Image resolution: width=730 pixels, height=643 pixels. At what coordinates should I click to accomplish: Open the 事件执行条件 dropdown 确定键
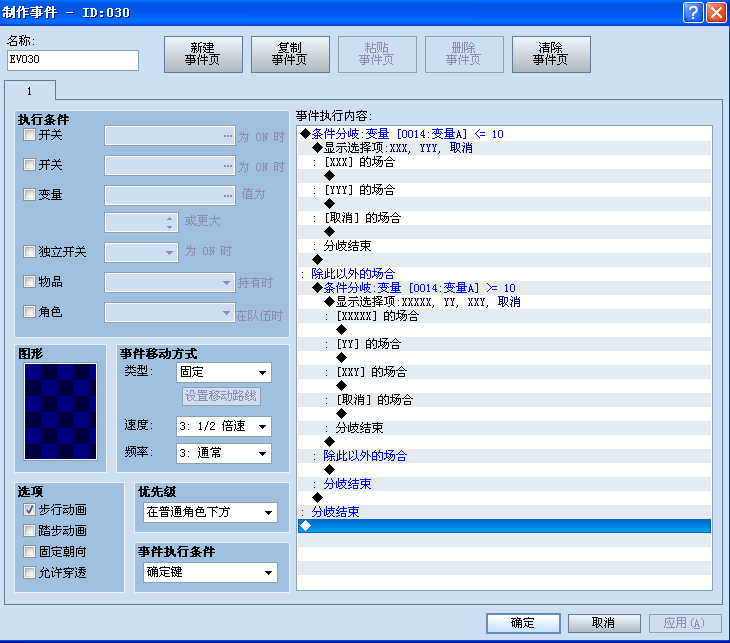[x=210, y=573]
